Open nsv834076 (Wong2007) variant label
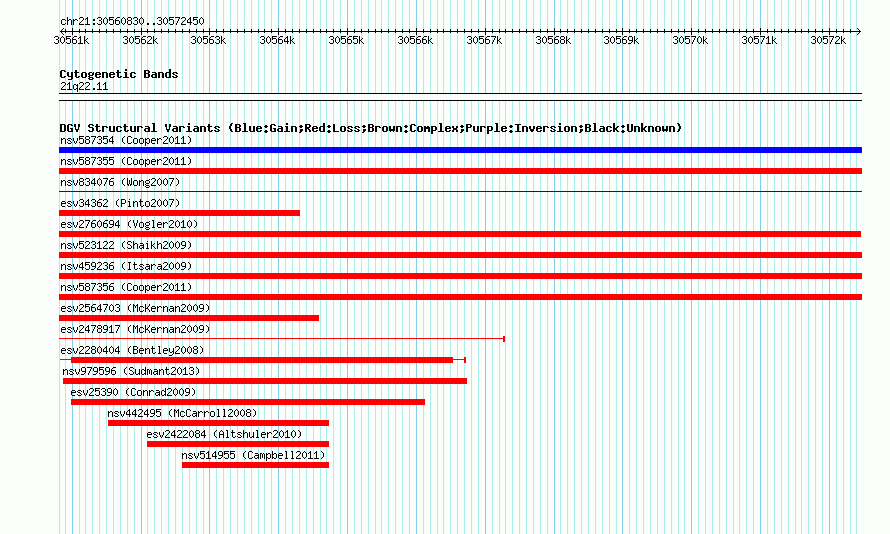This screenshot has width=890, height=534. [x=120, y=182]
